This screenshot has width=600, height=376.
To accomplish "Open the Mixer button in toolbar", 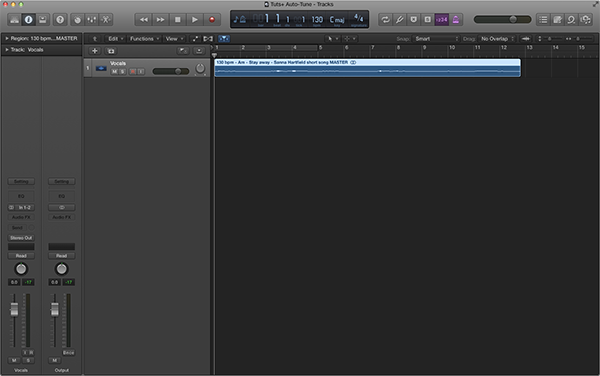I will (x=91, y=20).
